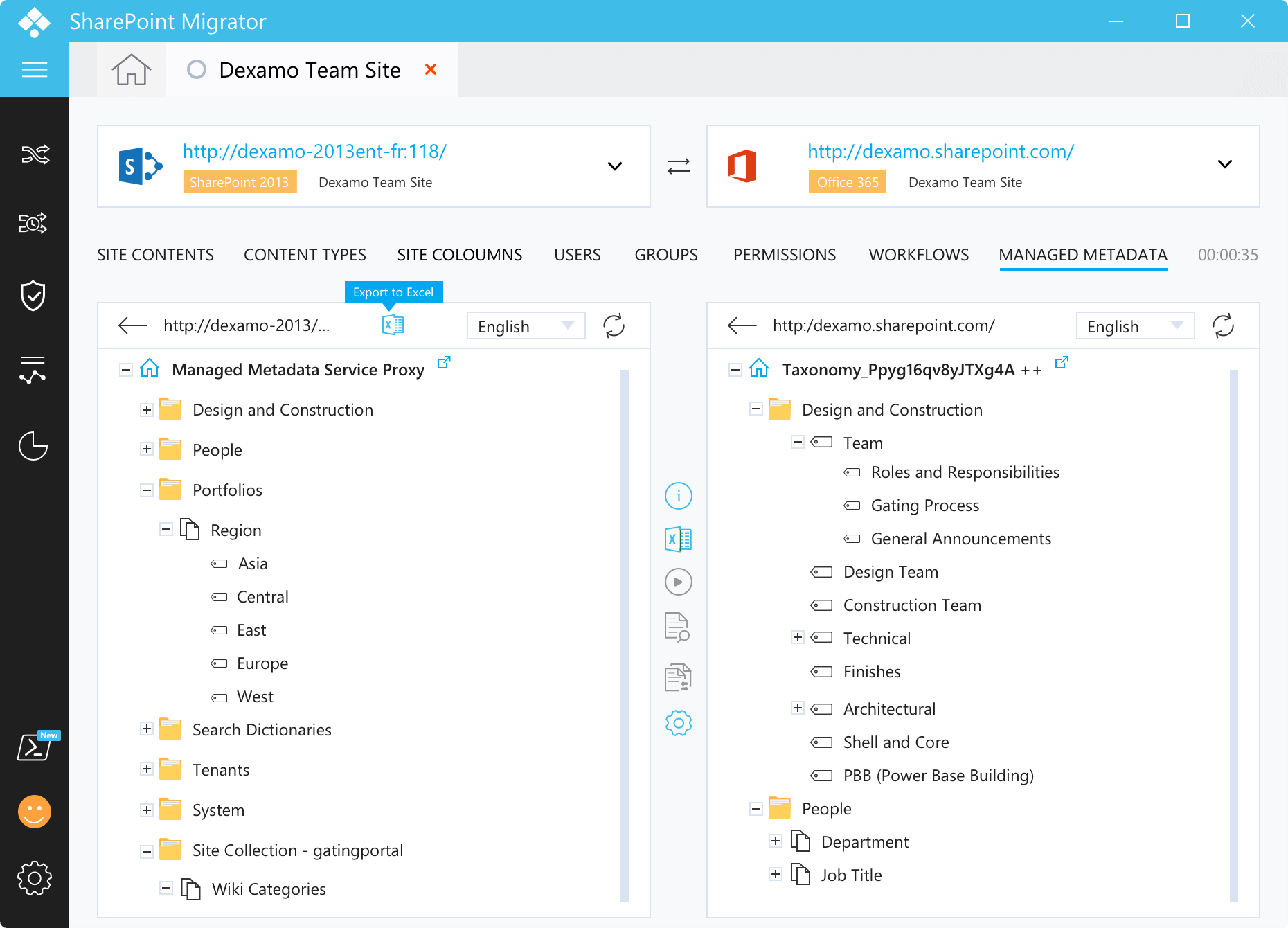The image size is (1288, 928).
Task: Click the orange smiley feedback icon
Action: (x=35, y=812)
